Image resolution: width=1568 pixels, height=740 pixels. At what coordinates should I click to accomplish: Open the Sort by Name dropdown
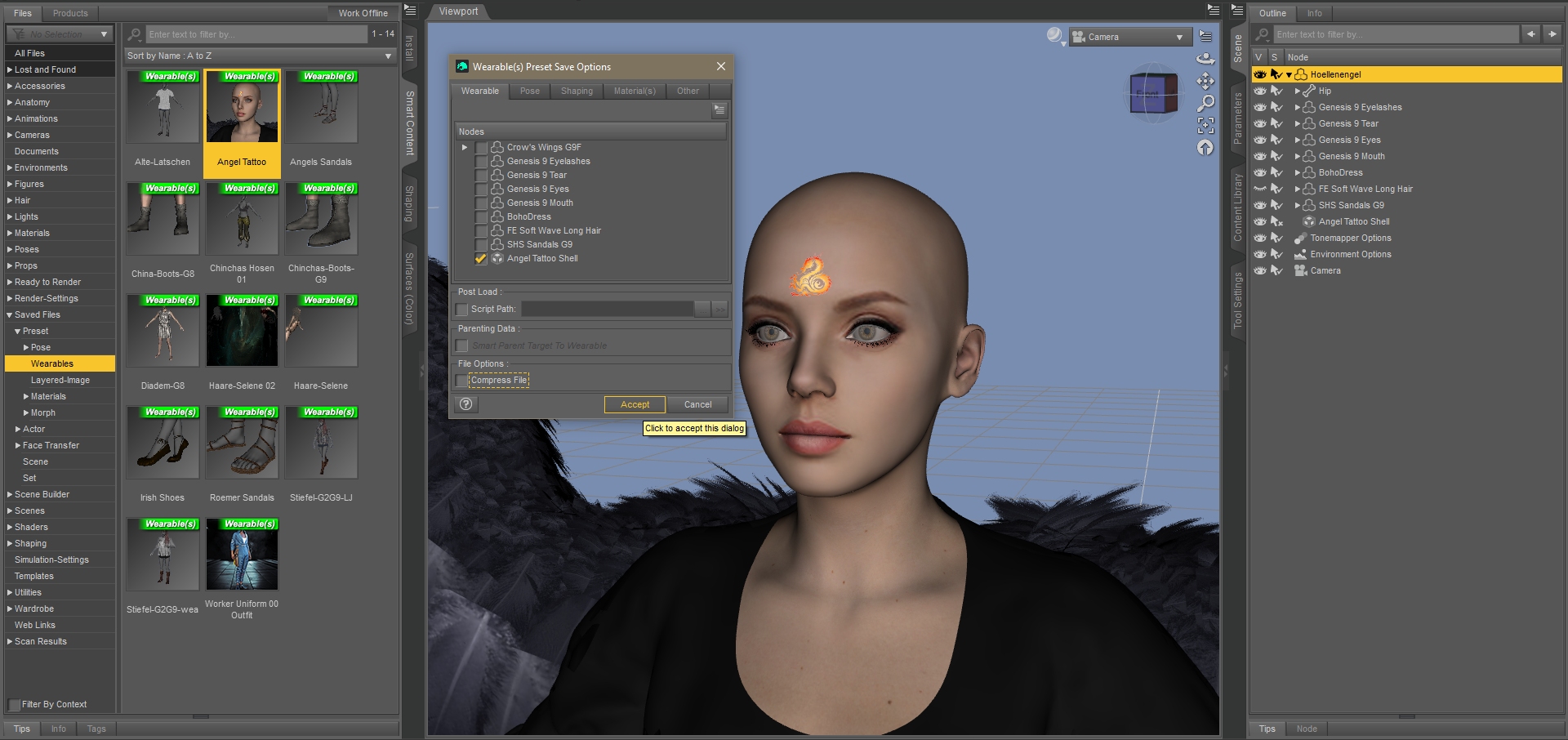pos(259,56)
